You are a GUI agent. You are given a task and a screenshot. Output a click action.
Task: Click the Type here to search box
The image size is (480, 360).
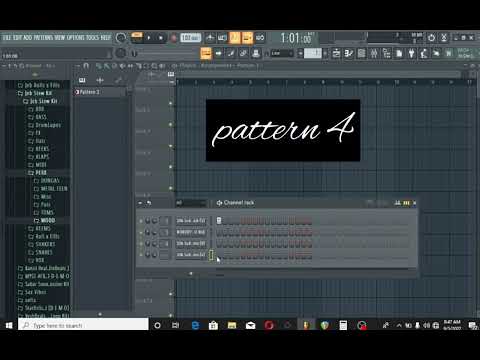click(83, 325)
